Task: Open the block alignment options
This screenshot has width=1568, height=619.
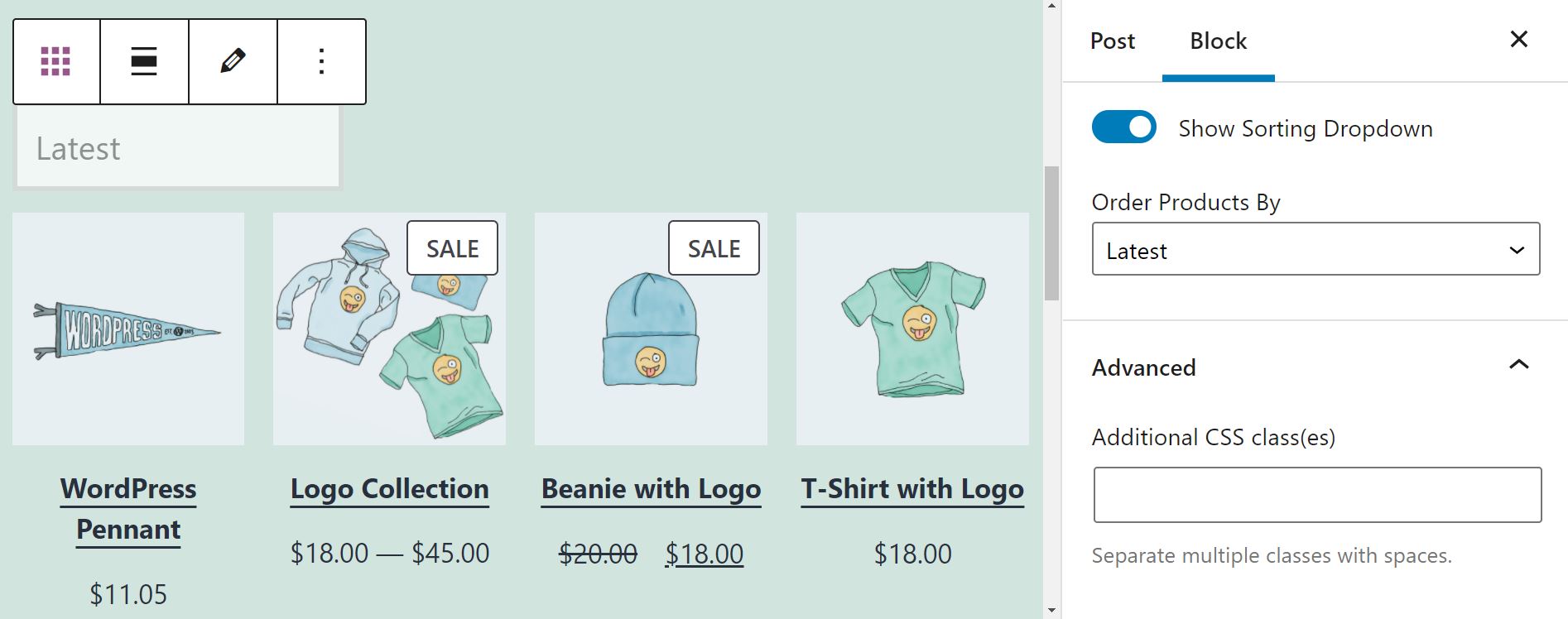Action: click(144, 61)
